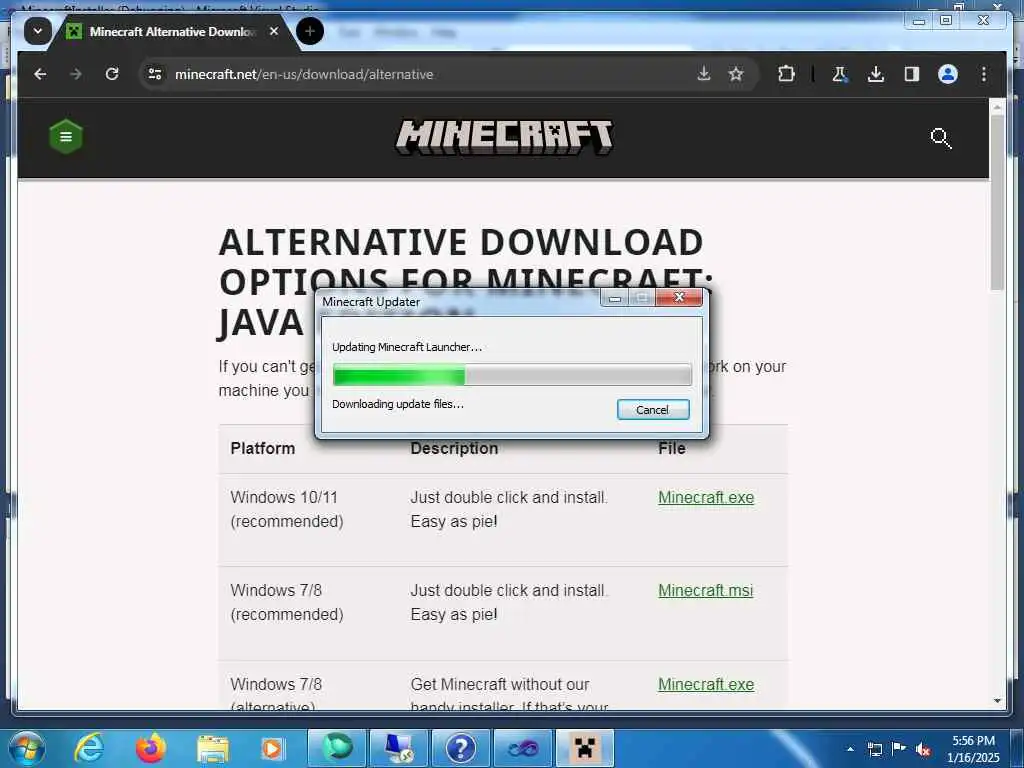Open Chrome Labs flask icon
This screenshot has width=1024, height=768.
tap(840, 74)
